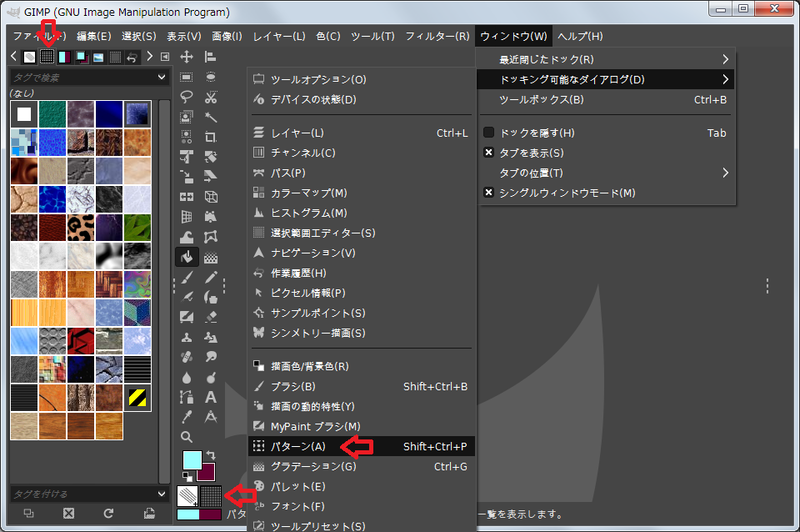Switch to the undo history dock tab
800x532 pixels.
click(x=132, y=57)
